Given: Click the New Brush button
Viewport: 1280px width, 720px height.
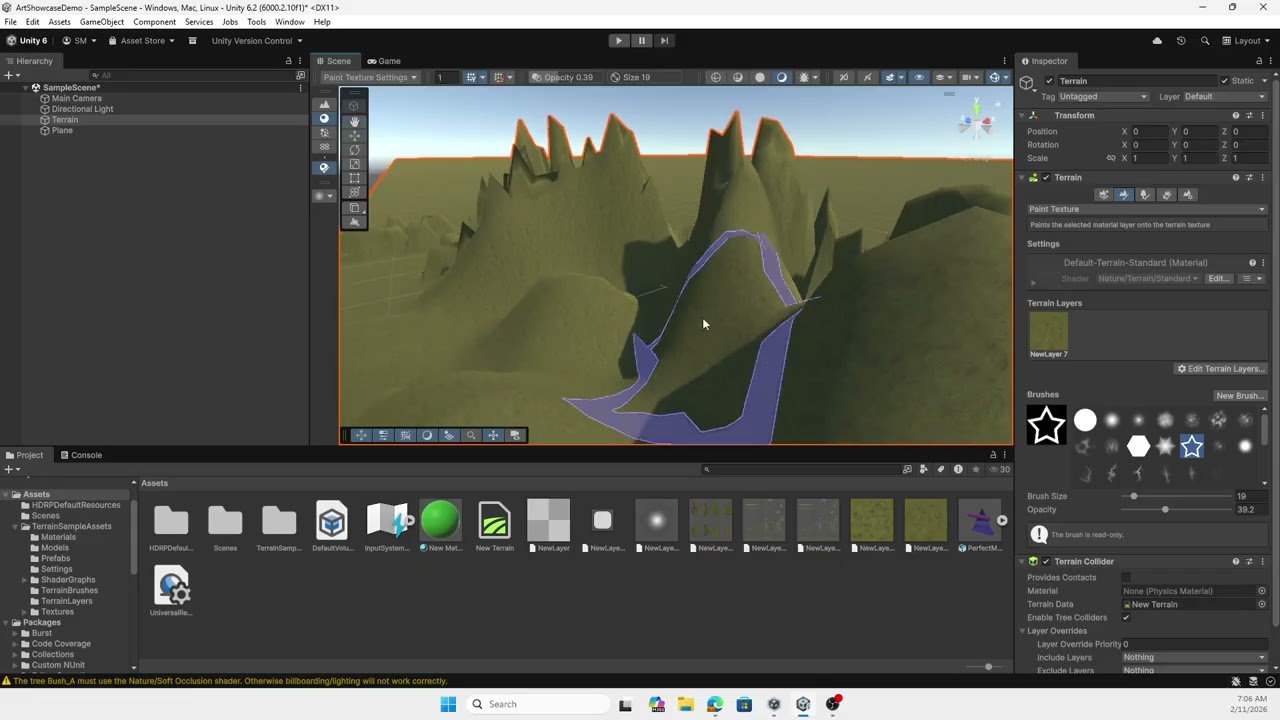Looking at the screenshot, I should pos(1240,396).
